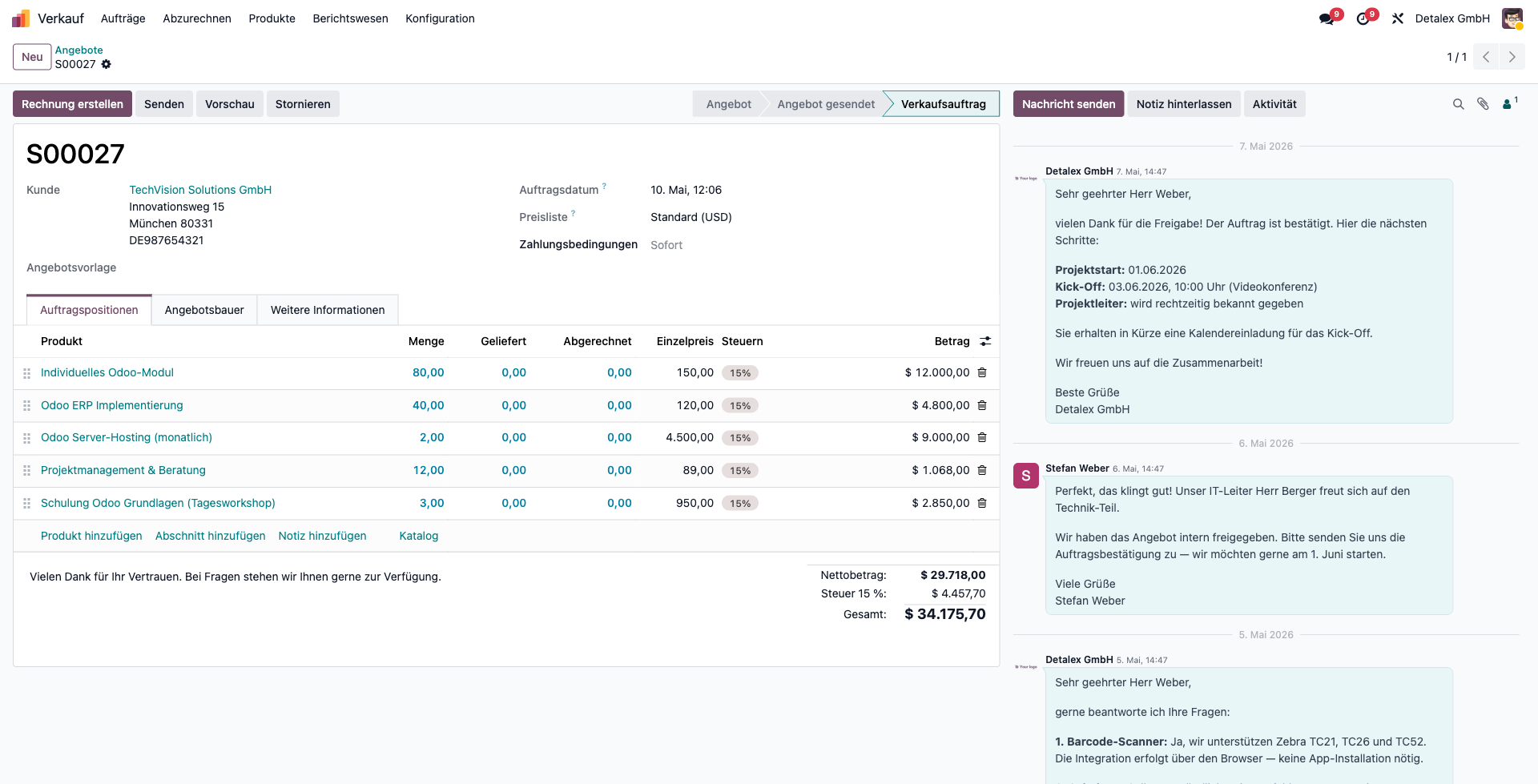This screenshot has height=784, width=1538.
Task: Delete the Projektmanagement & Beratung line
Action: tap(982, 470)
